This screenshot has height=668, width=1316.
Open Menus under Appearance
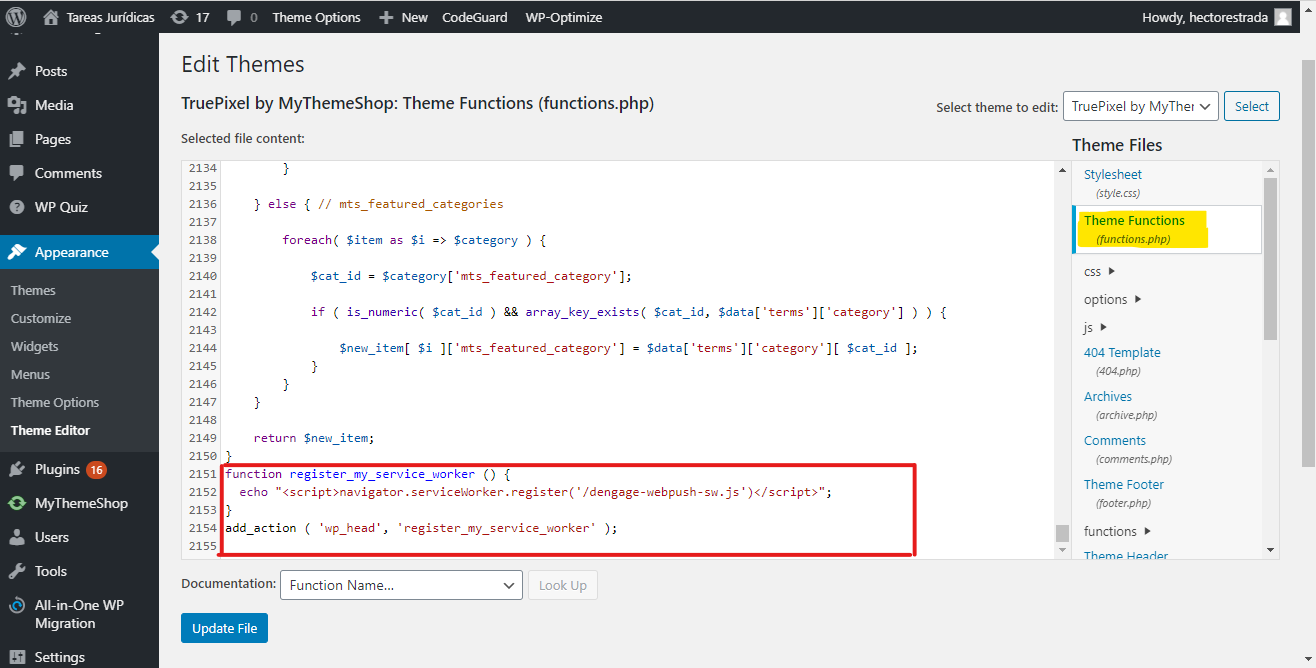tap(30, 374)
